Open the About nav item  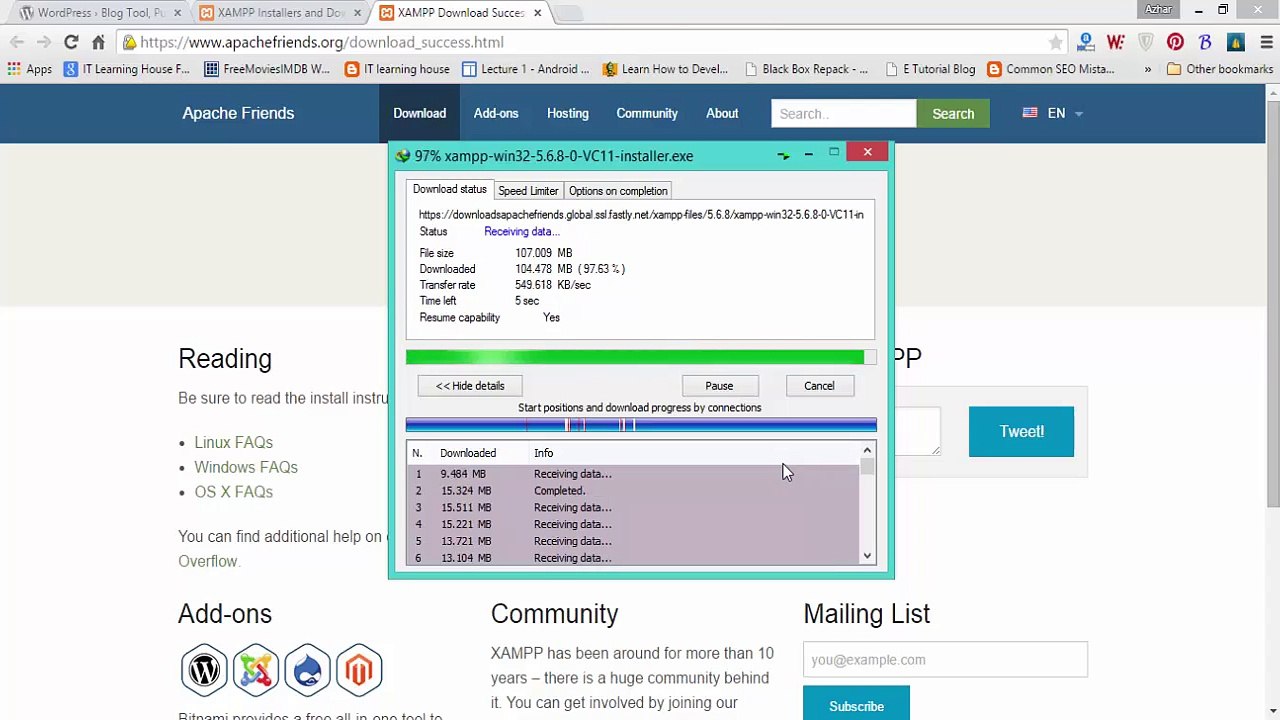[722, 113]
